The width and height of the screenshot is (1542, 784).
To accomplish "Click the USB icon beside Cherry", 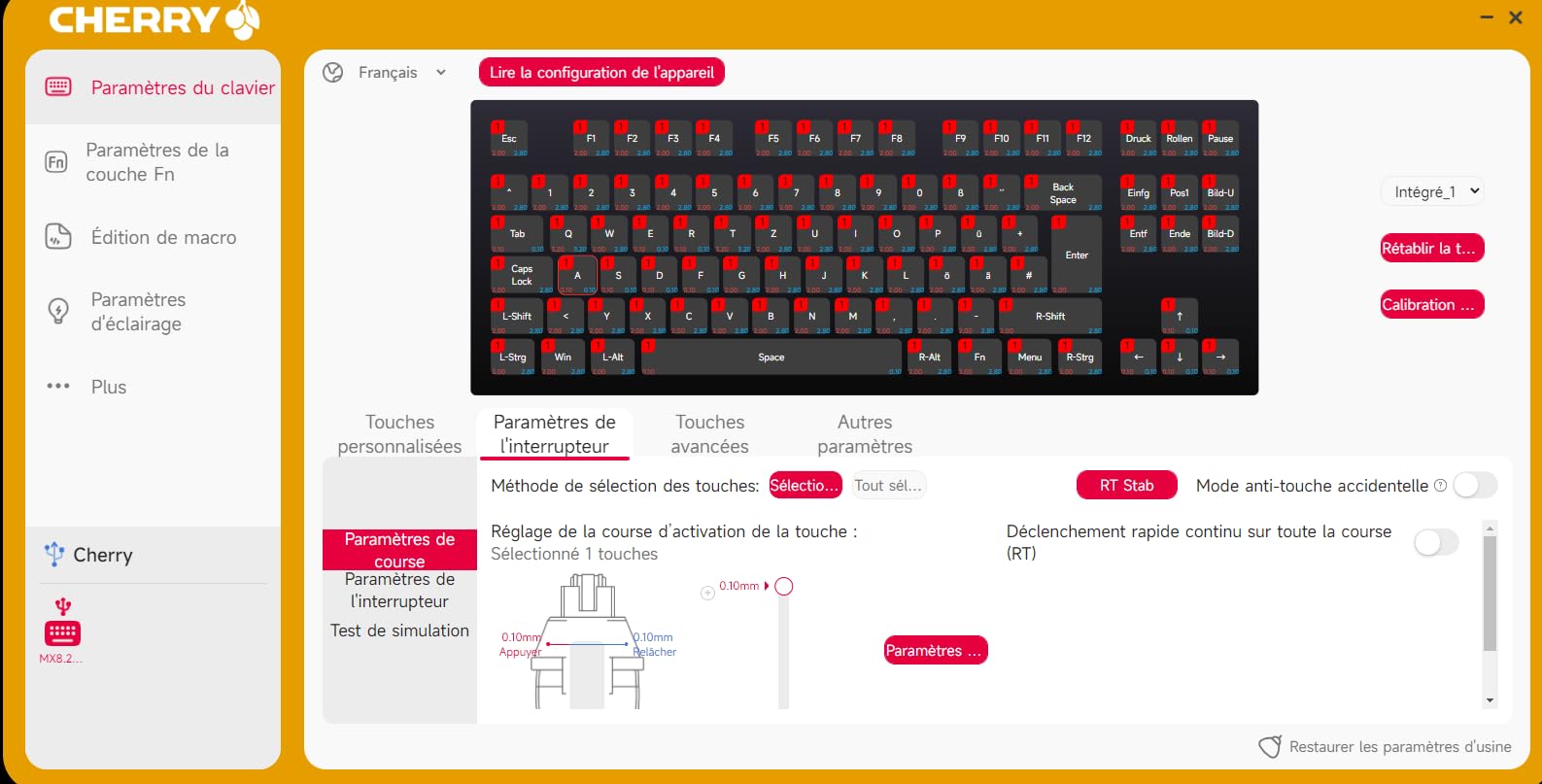I will 54,554.
